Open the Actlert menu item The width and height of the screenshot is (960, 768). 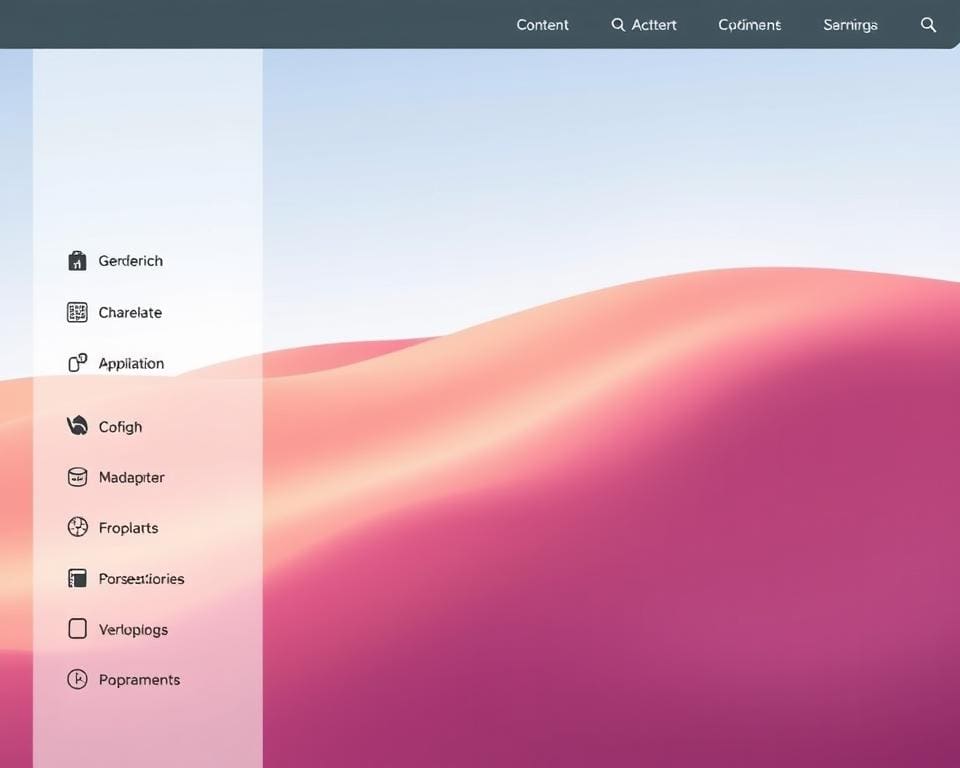click(654, 25)
